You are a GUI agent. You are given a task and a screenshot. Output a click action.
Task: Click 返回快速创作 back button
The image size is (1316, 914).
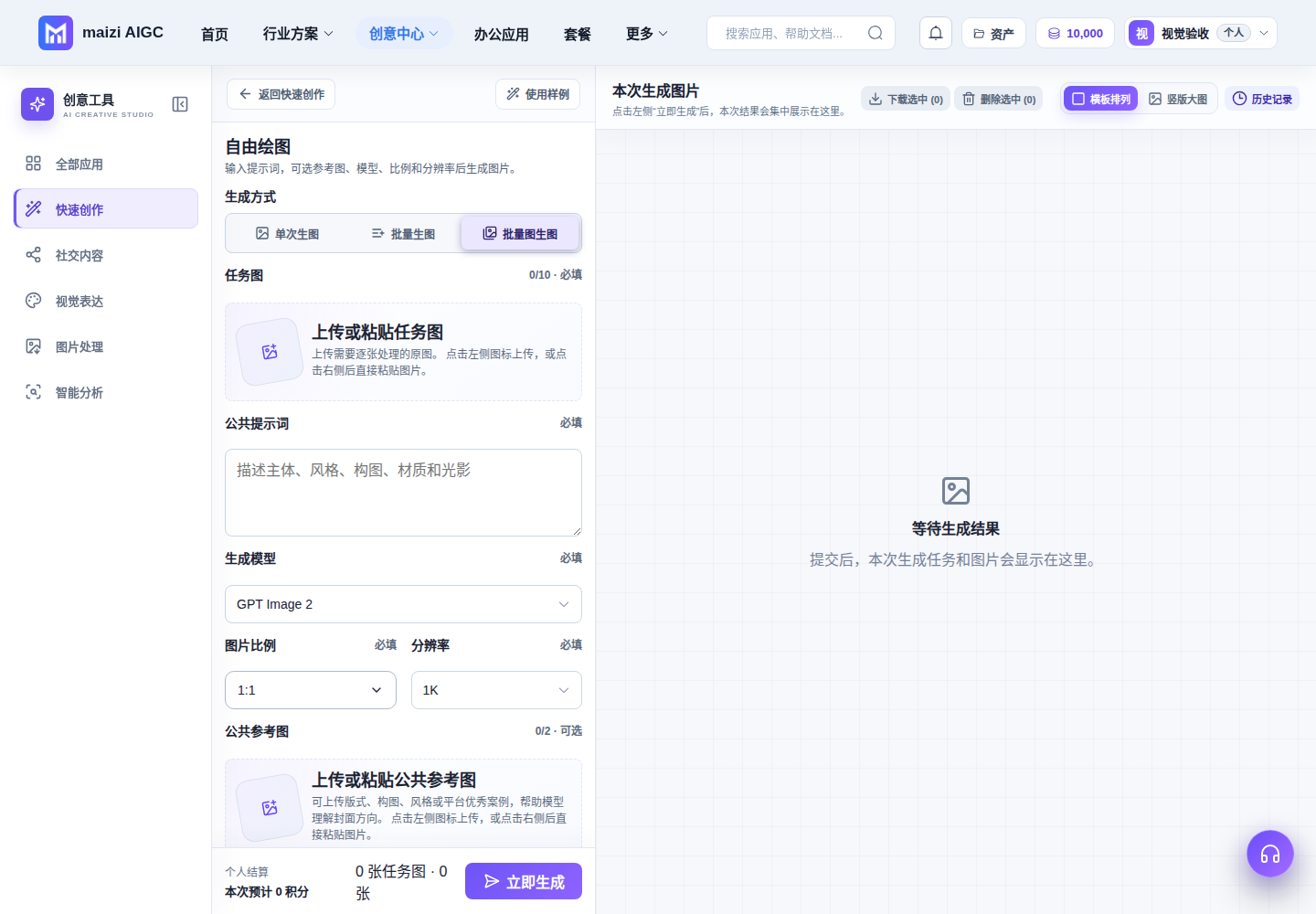click(281, 94)
